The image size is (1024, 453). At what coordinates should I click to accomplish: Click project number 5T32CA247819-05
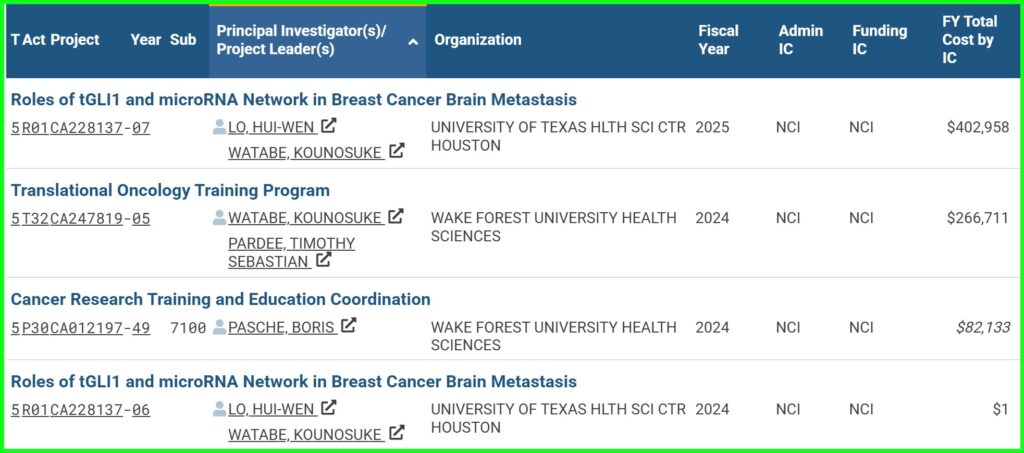(x=80, y=219)
